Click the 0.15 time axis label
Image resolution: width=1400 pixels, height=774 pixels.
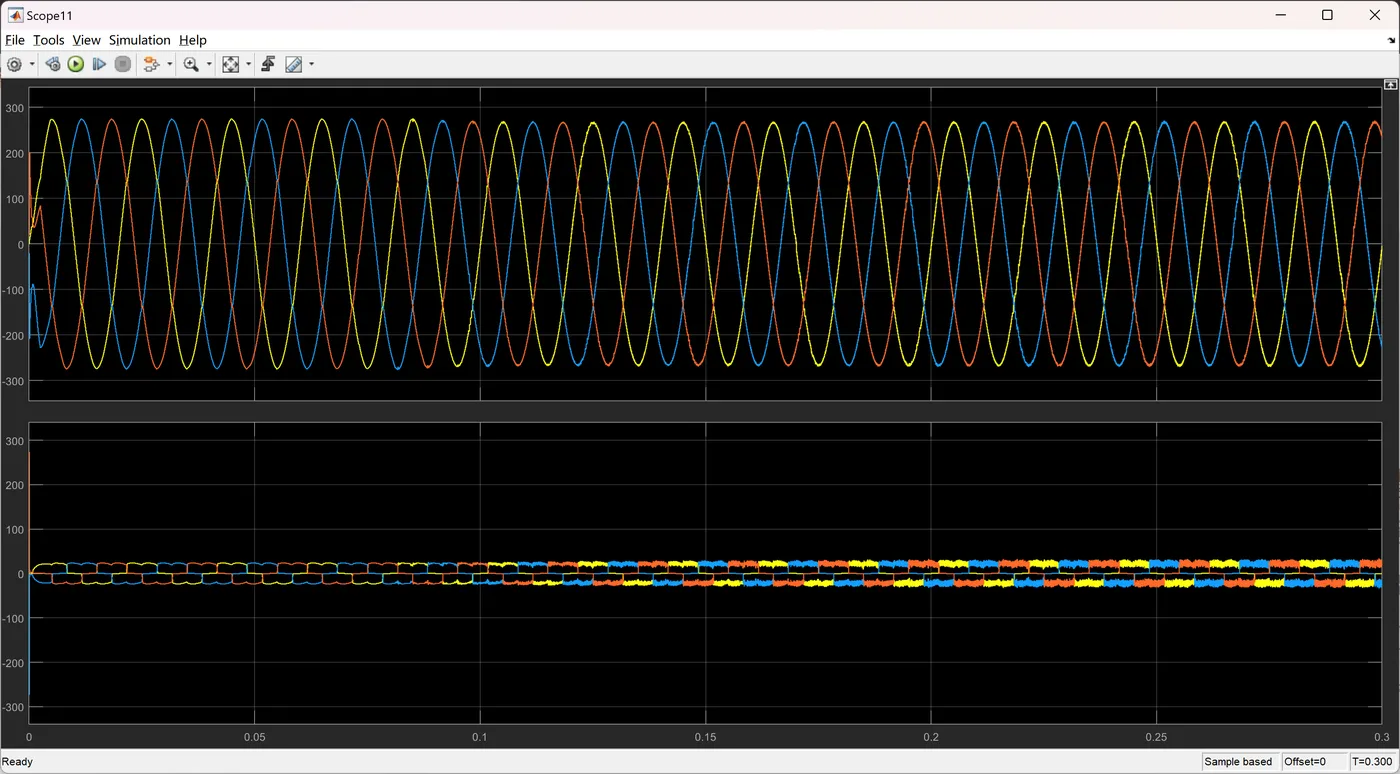point(706,737)
